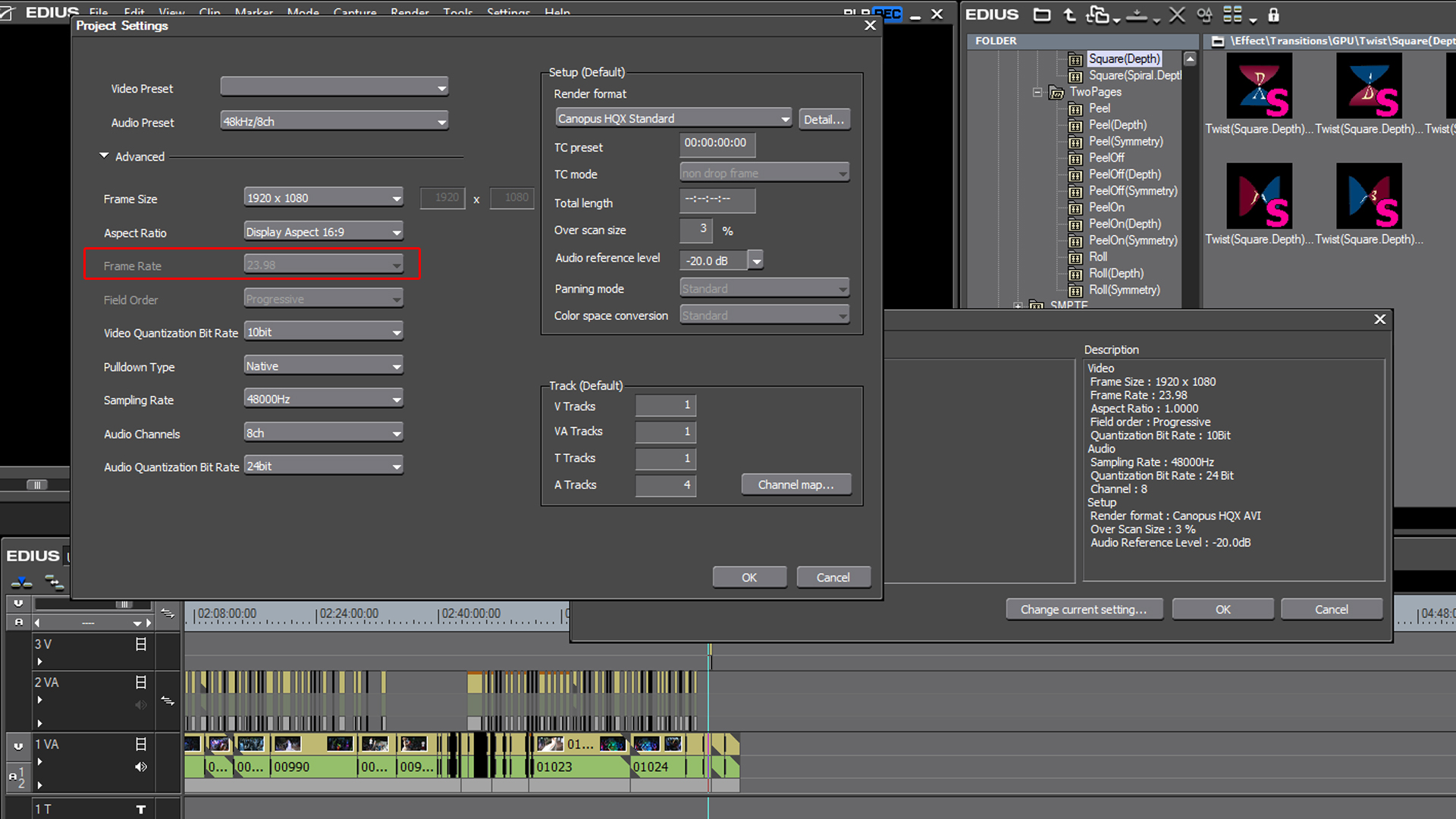1456x819 pixels.
Task: Click add to timeline icon in Effect palette
Action: [1136, 14]
